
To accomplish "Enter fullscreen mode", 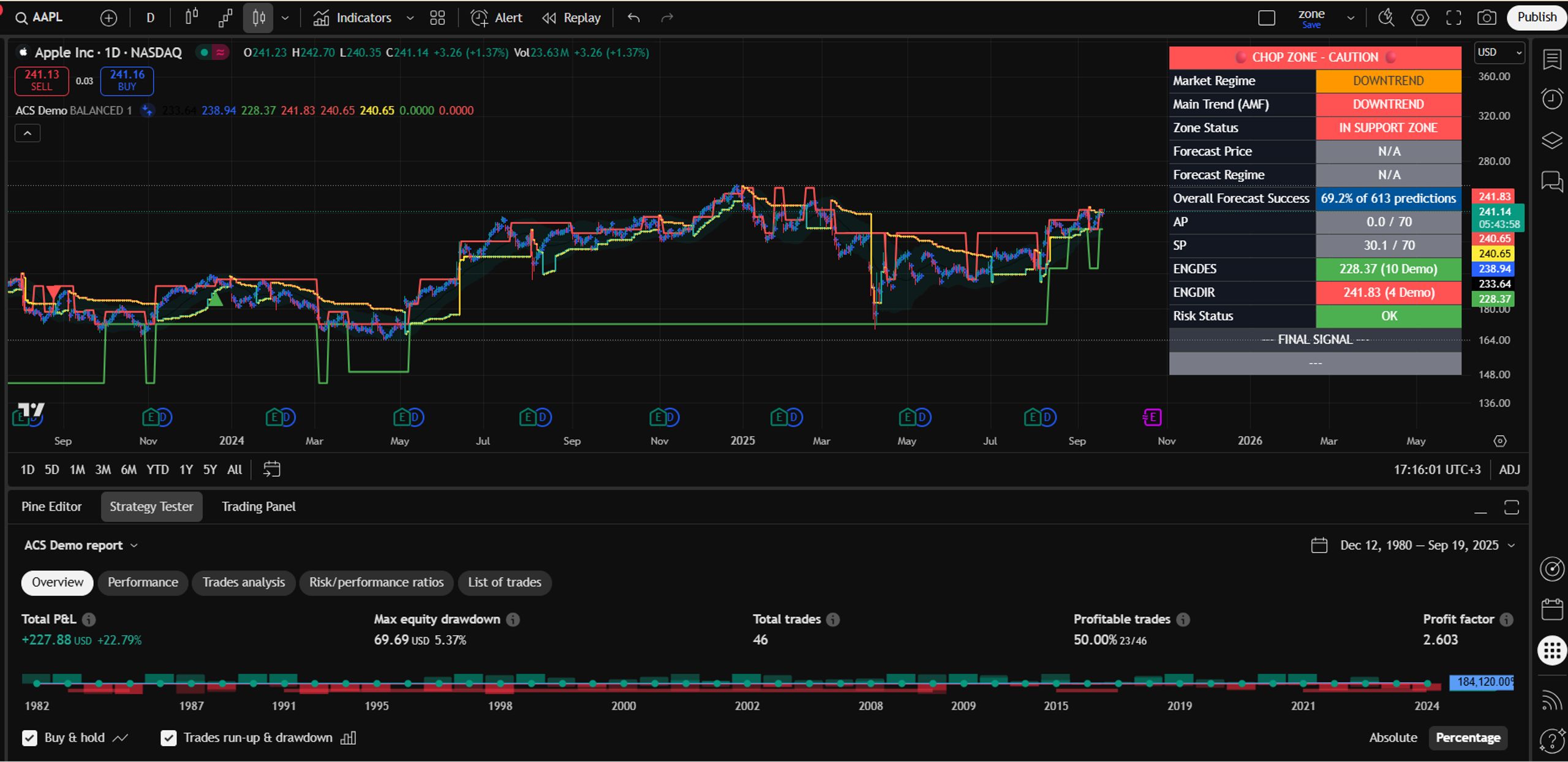I will [x=1453, y=18].
